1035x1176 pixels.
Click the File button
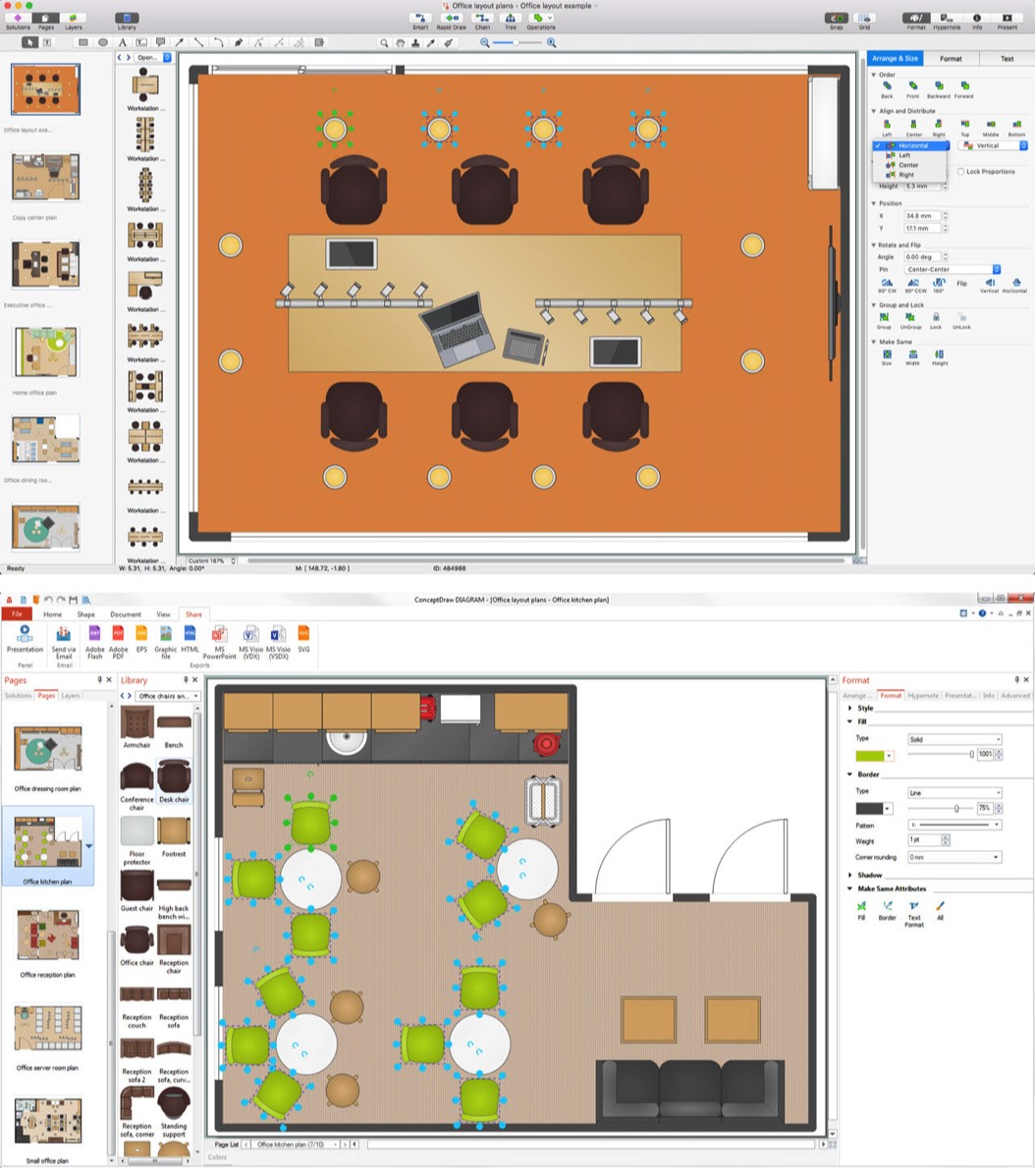(x=18, y=615)
